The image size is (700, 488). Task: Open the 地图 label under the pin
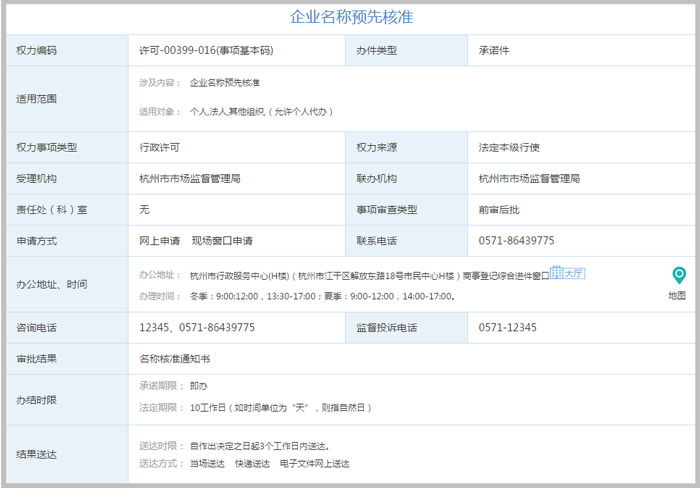pyautogui.click(x=677, y=295)
